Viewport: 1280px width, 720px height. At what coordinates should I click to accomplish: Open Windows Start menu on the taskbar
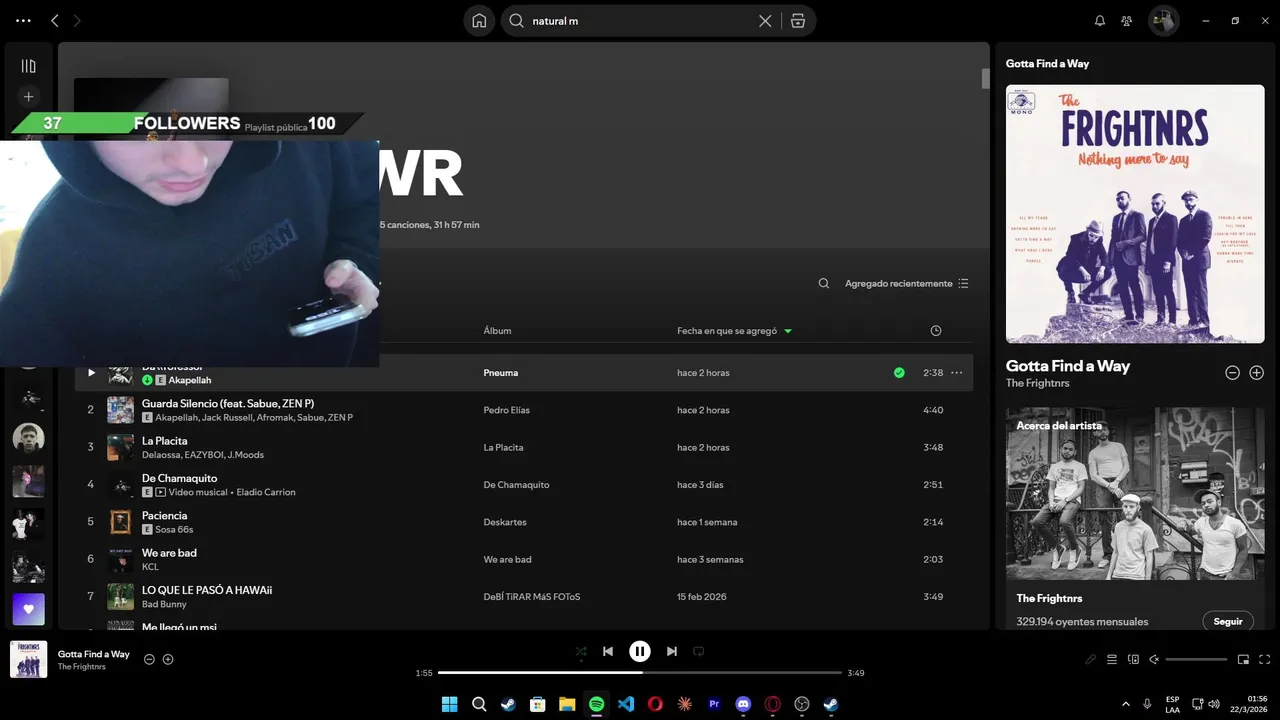coord(449,704)
